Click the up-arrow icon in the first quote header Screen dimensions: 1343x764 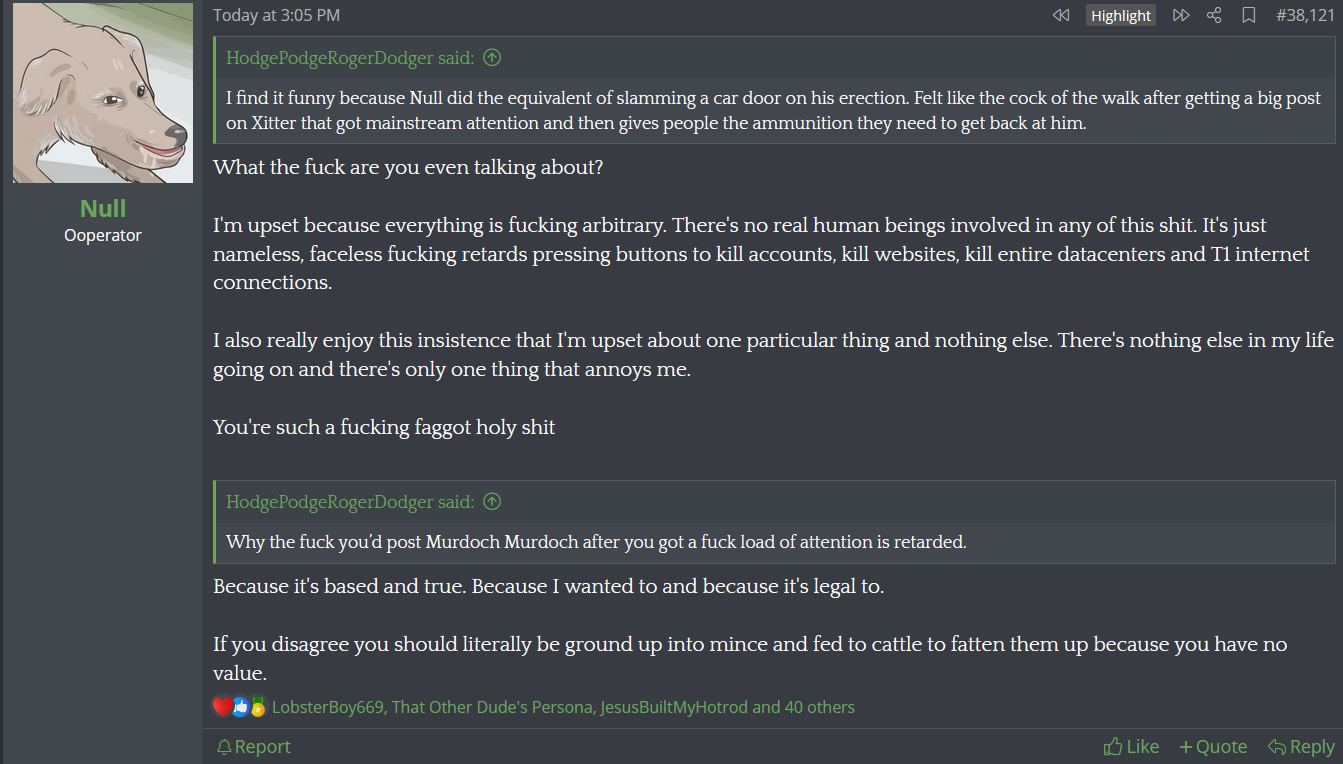pyautogui.click(x=492, y=57)
